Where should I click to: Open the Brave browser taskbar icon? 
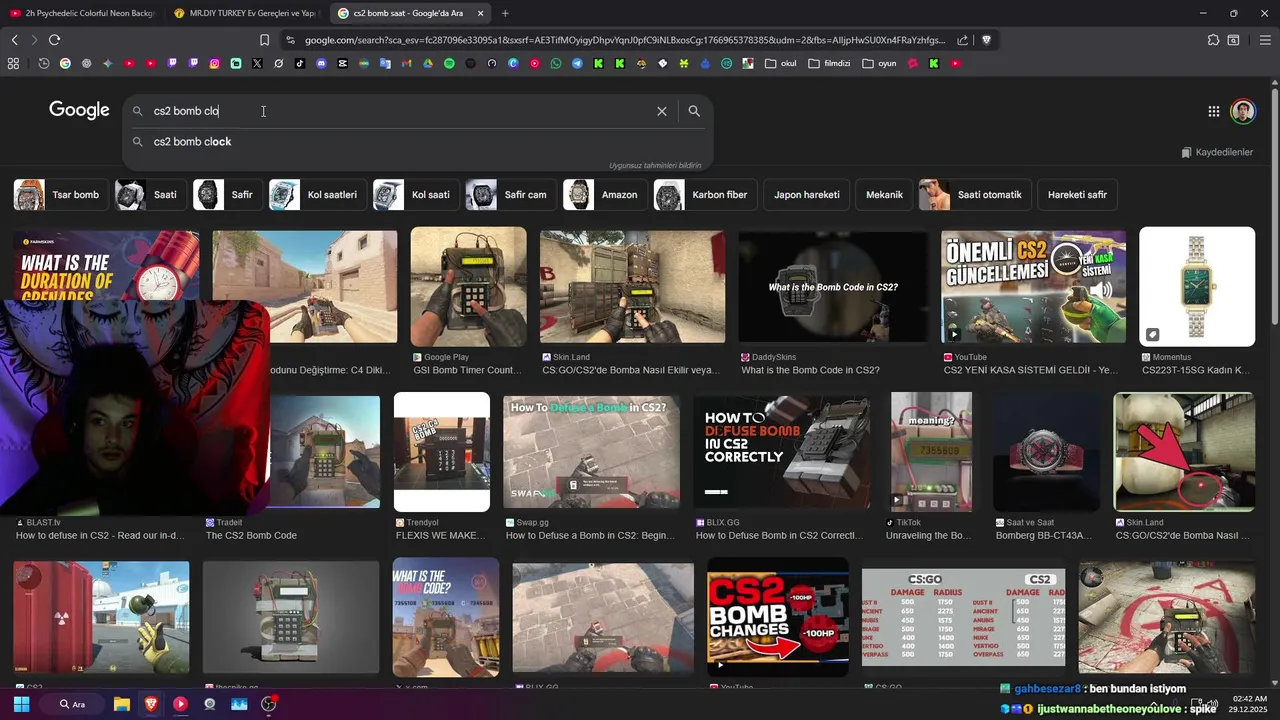[151, 704]
